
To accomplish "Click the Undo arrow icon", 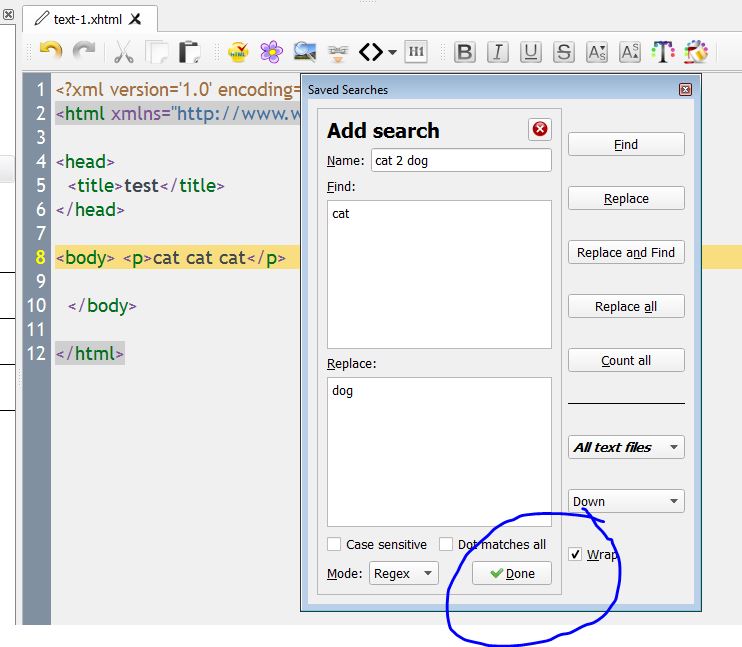I will [x=51, y=52].
